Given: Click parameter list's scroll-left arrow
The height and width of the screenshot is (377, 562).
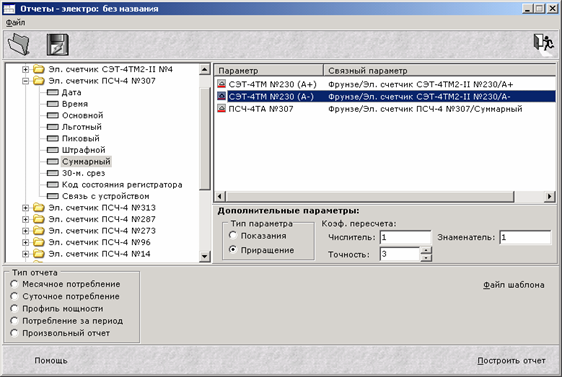Looking at the screenshot, I should pos(220,196).
